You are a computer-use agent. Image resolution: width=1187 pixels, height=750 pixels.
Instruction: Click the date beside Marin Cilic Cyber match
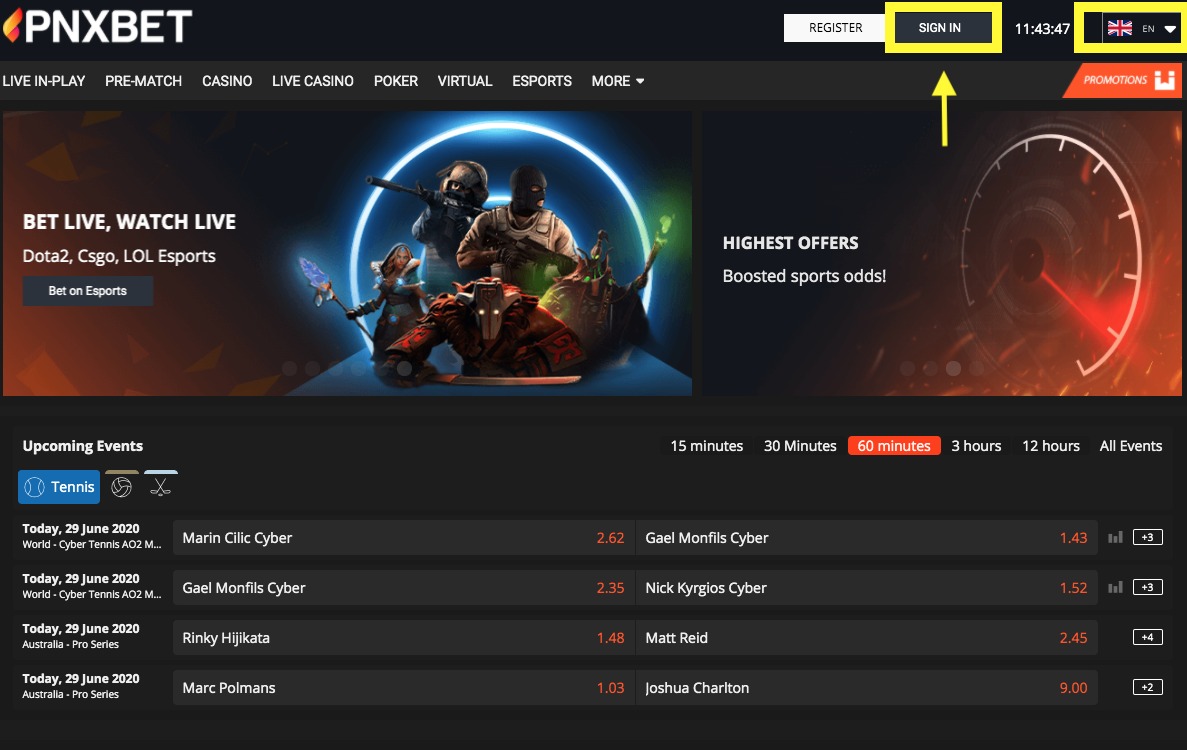81,528
